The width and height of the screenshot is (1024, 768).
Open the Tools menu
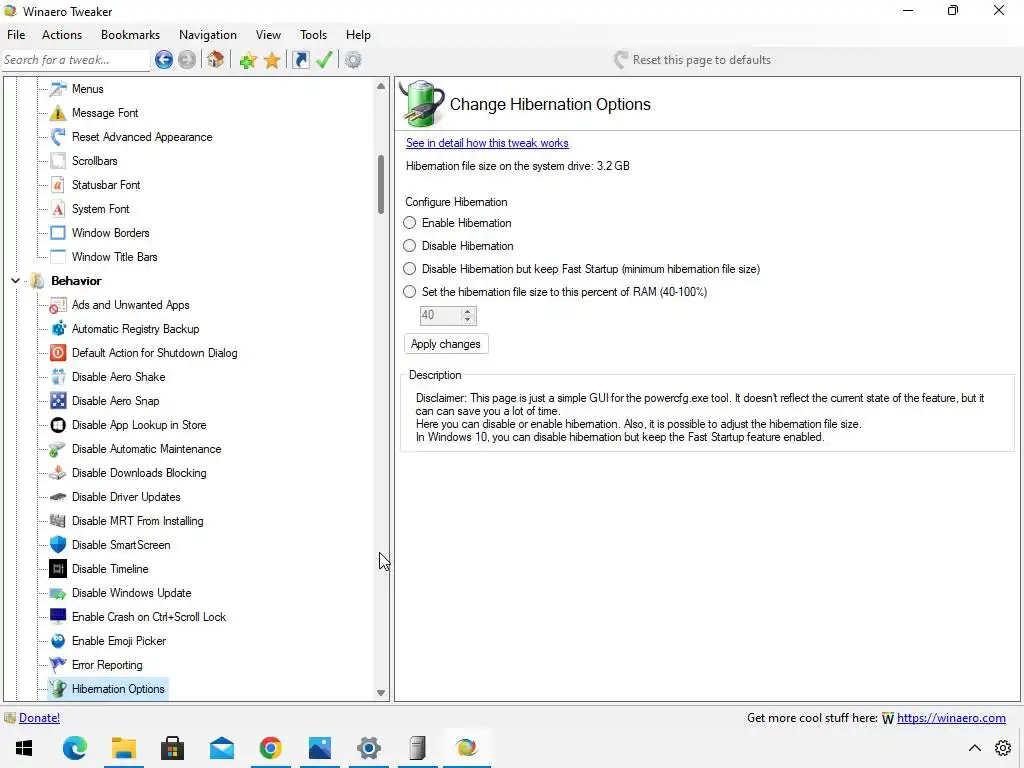[x=313, y=35]
